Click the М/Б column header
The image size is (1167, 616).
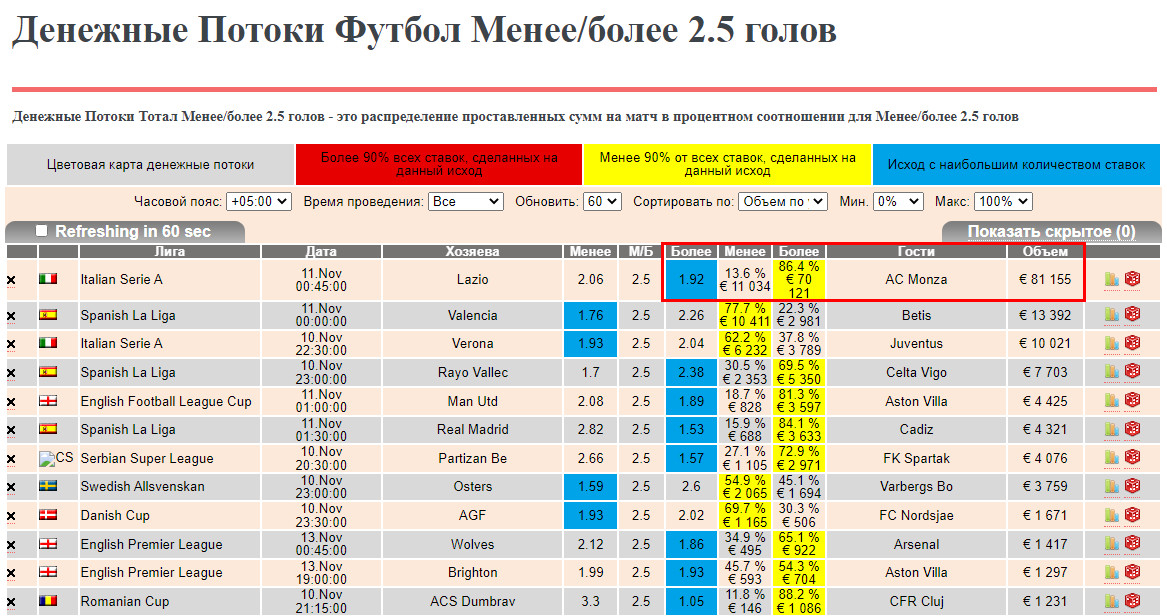pyautogui.click(x=641, y=251)
